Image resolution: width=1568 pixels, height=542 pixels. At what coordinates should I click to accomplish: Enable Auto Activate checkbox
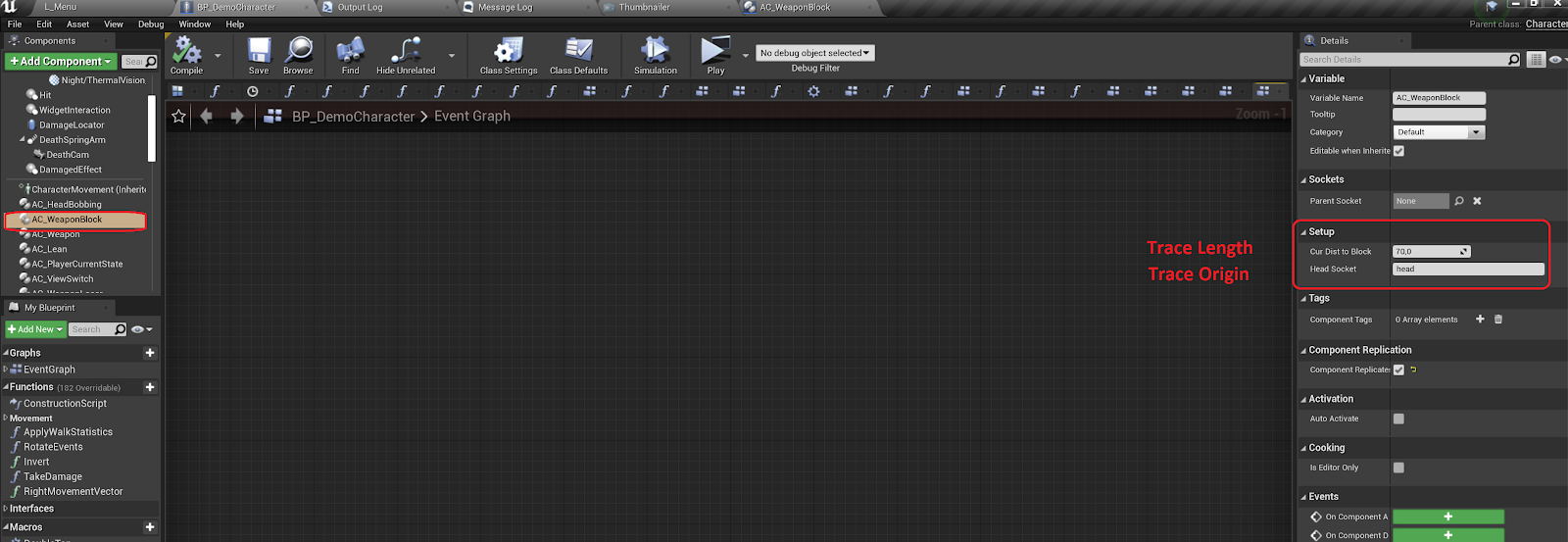tap(1398, 419)
